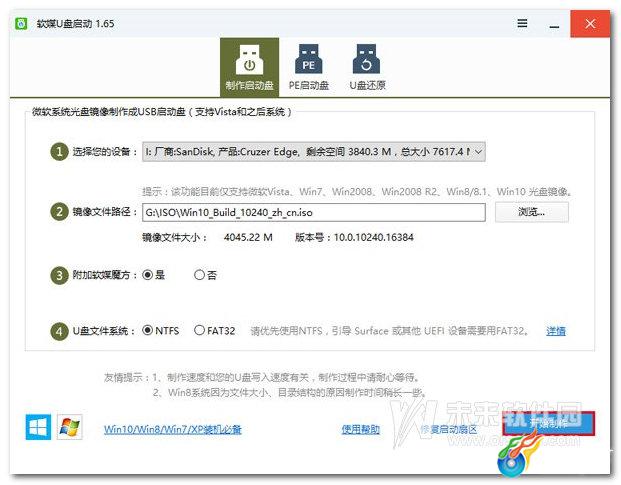Viewport: 621px width, 485px height.
Task: Open the 制作启动盘 tab
Action: coord(250,67)
